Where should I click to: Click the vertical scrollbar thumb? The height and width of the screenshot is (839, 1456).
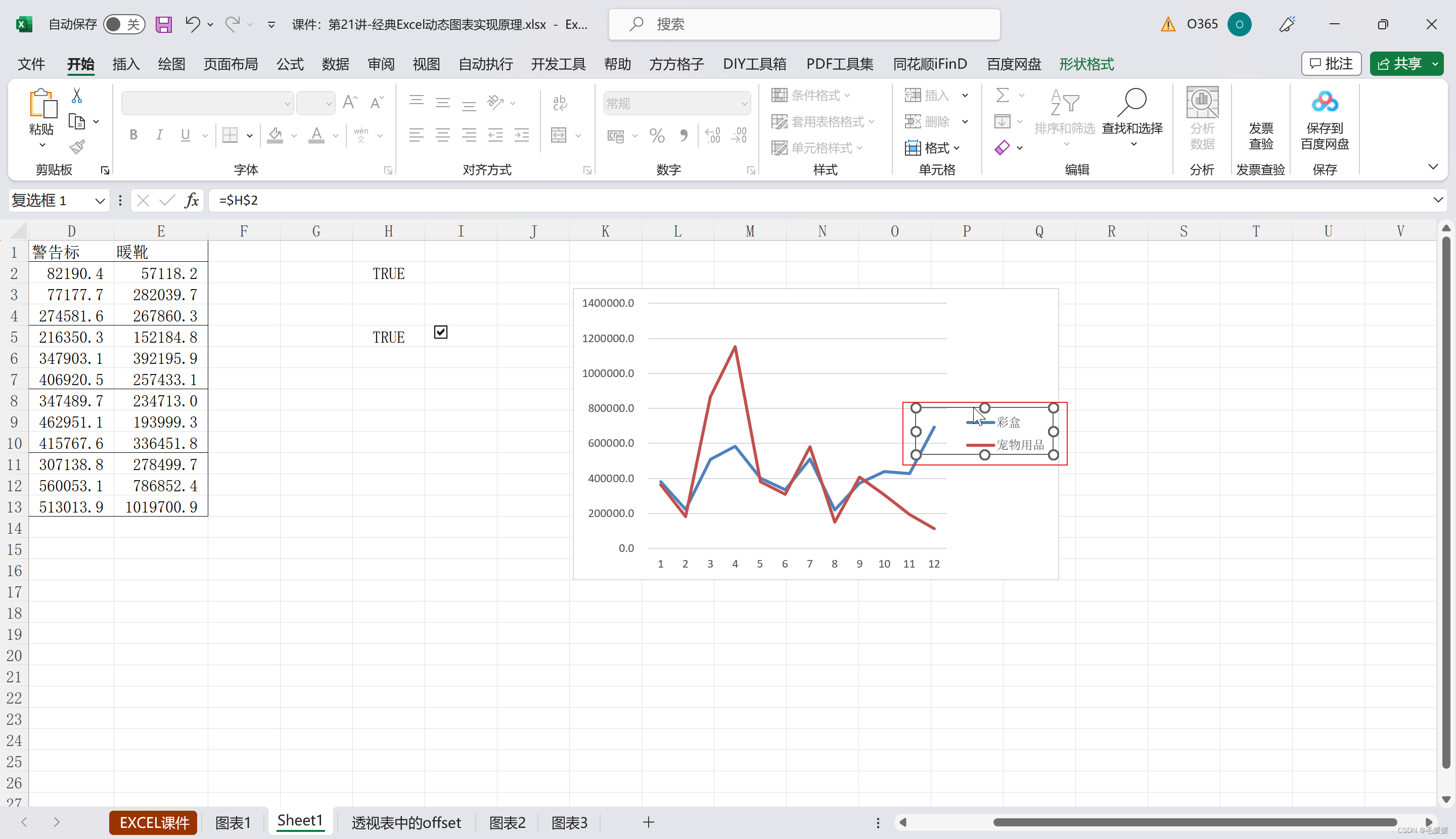(1445, 501)
